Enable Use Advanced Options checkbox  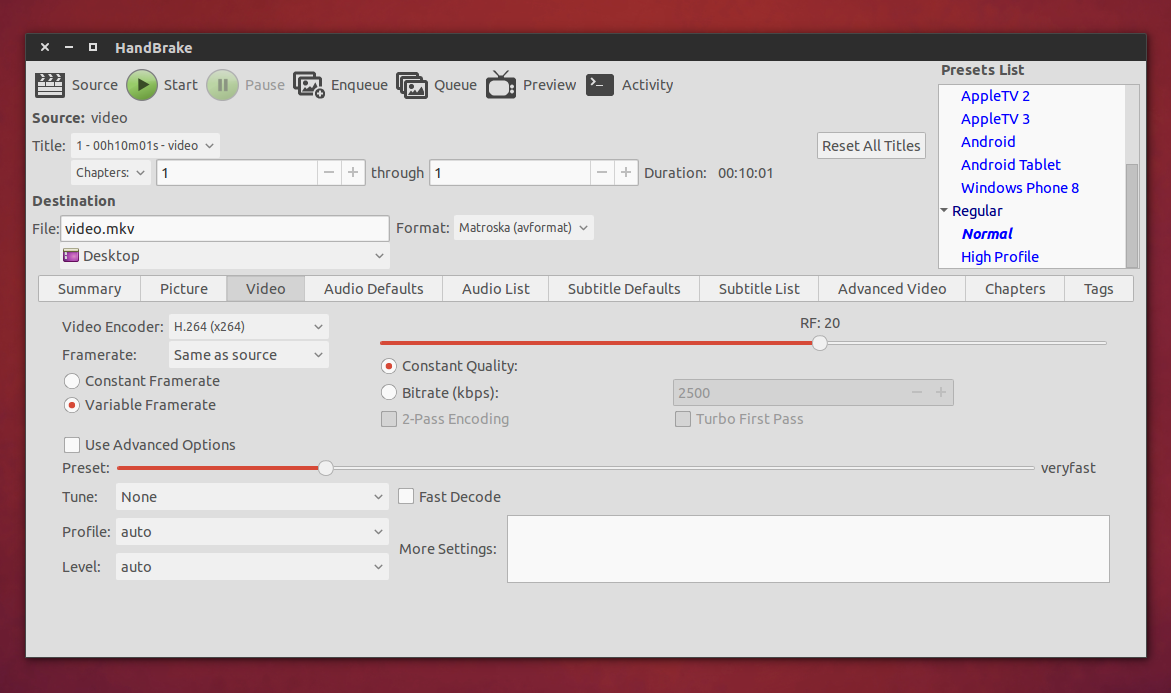(x=72, y=445)
